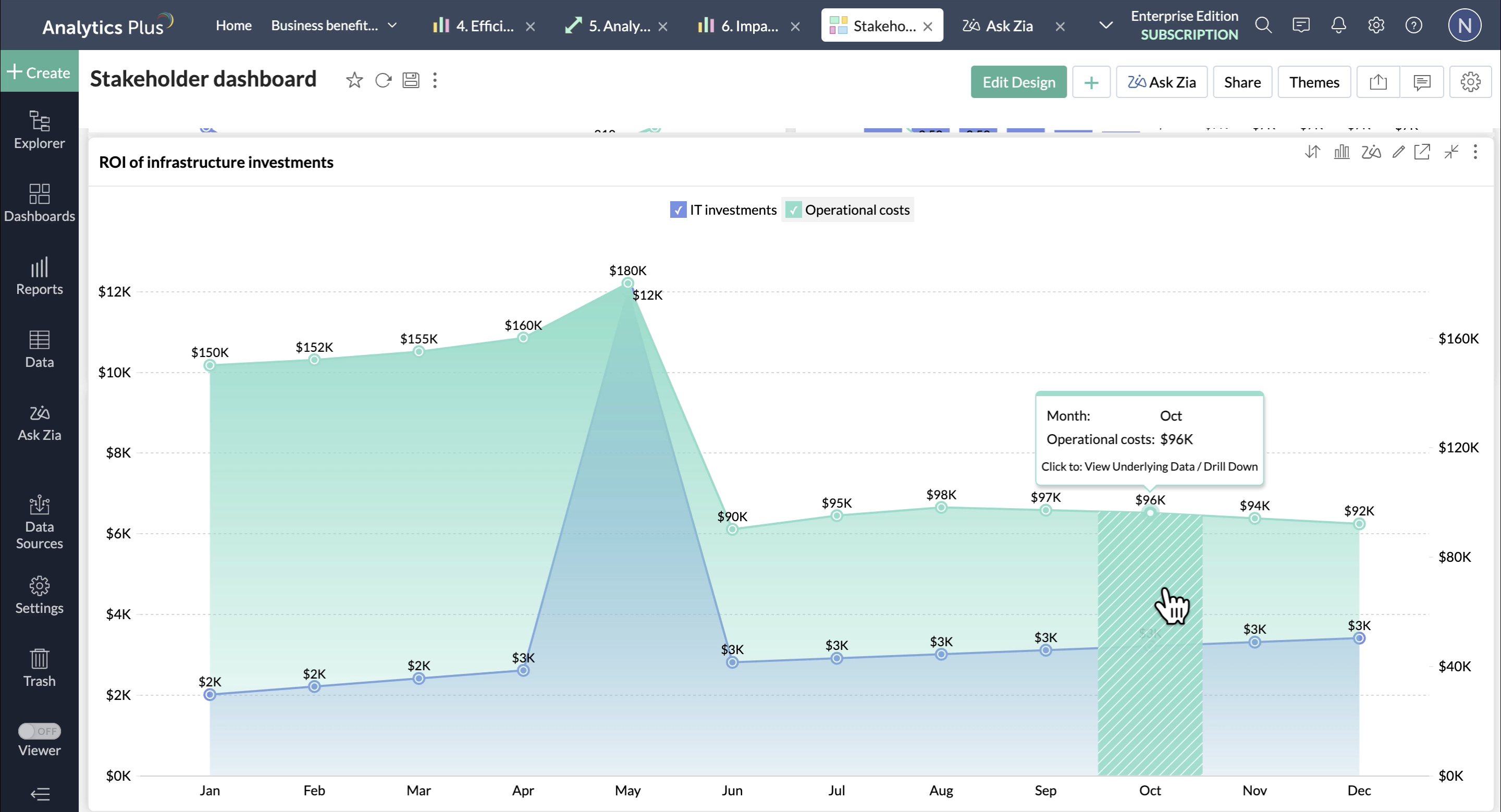
Task: Click the pencil edit icon on chart
Action: (1398, 152)
